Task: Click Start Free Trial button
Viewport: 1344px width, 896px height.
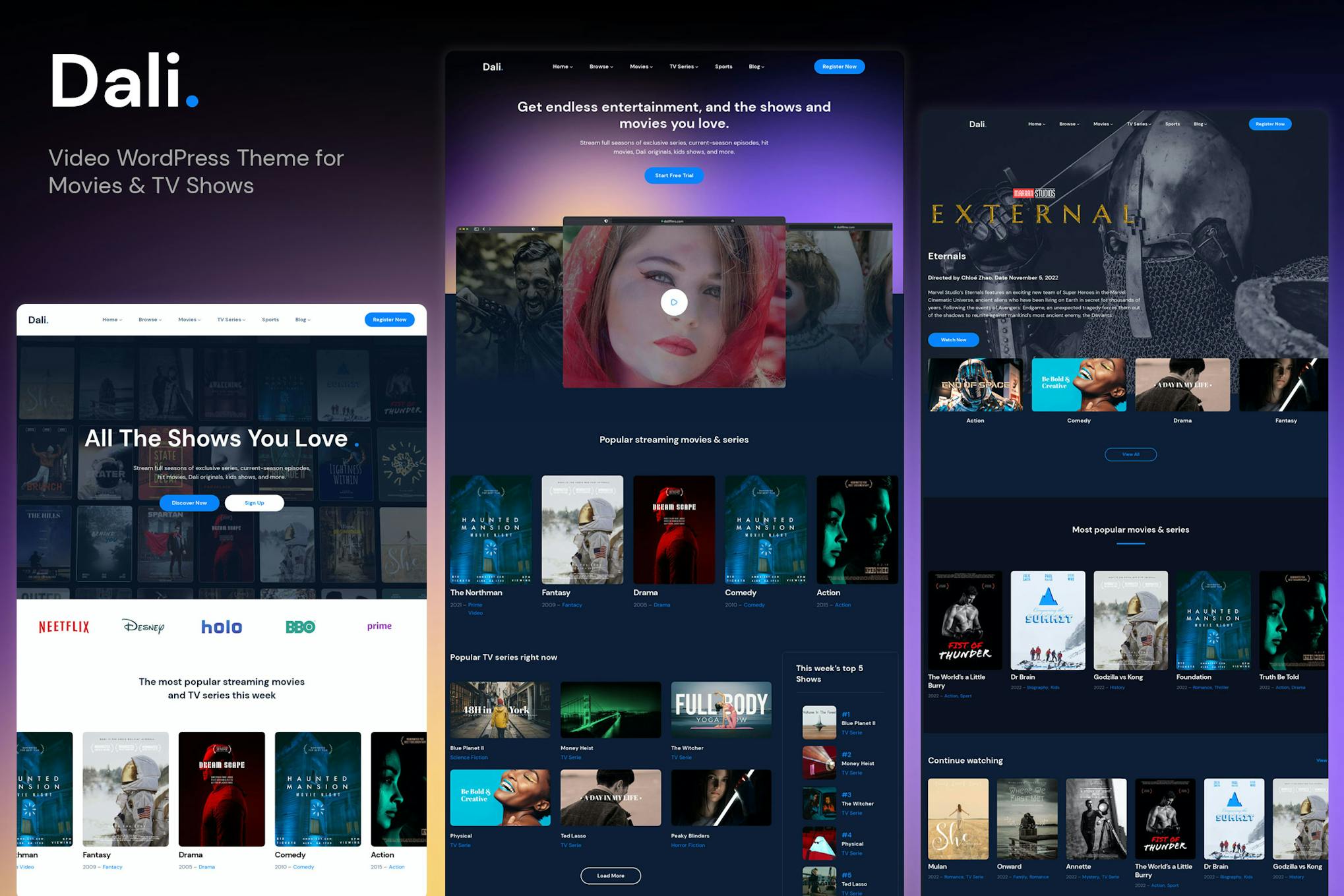Action: pyautogui.click(x=673, y=175)
